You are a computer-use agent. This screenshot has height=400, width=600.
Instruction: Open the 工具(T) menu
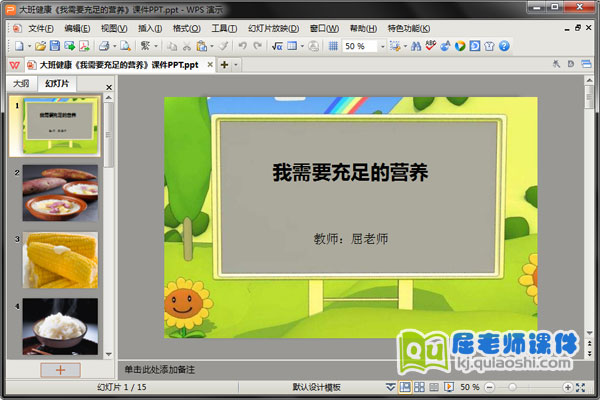click(225, 28)
